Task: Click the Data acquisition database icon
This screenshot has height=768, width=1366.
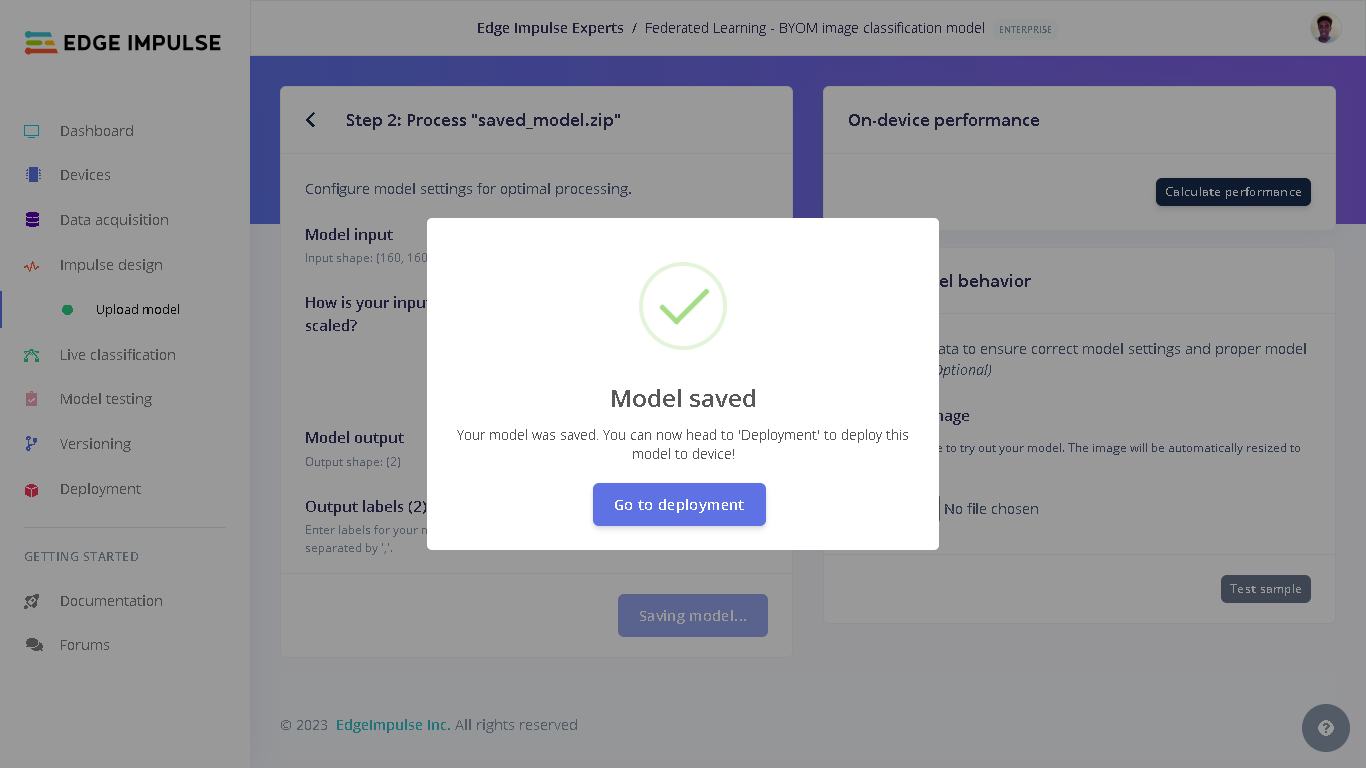Action: click(32, 220)
